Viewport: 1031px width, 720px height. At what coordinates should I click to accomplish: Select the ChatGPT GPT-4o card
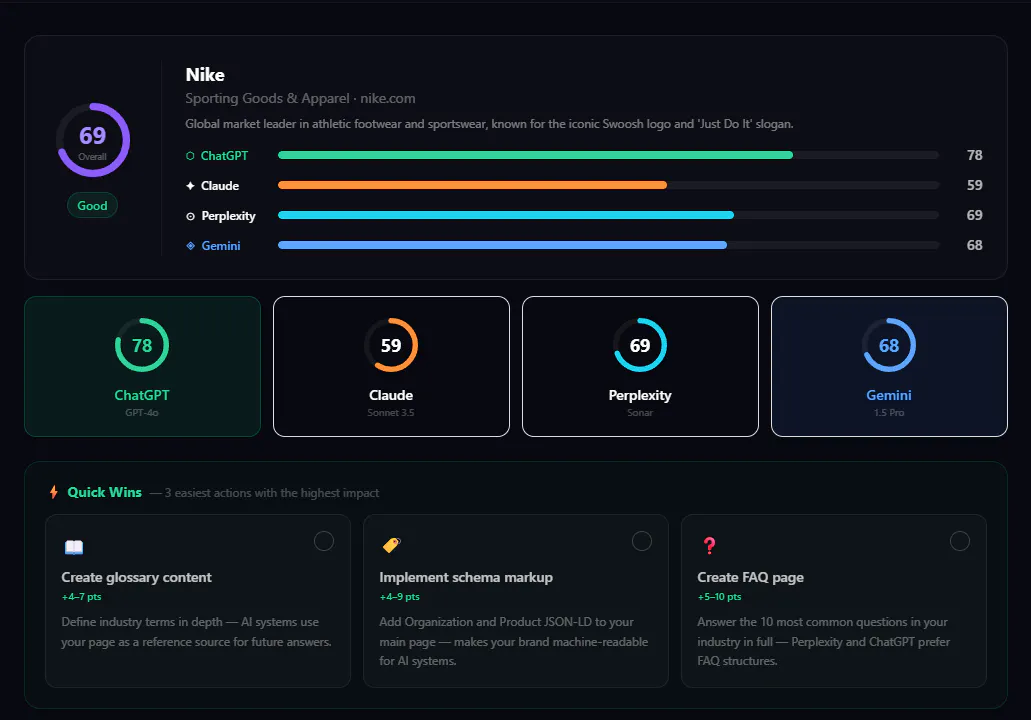(x=142, y=366)
